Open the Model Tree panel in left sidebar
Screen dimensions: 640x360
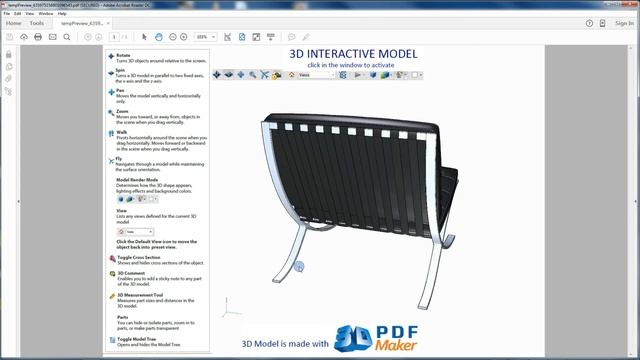(x=9, y=91)
